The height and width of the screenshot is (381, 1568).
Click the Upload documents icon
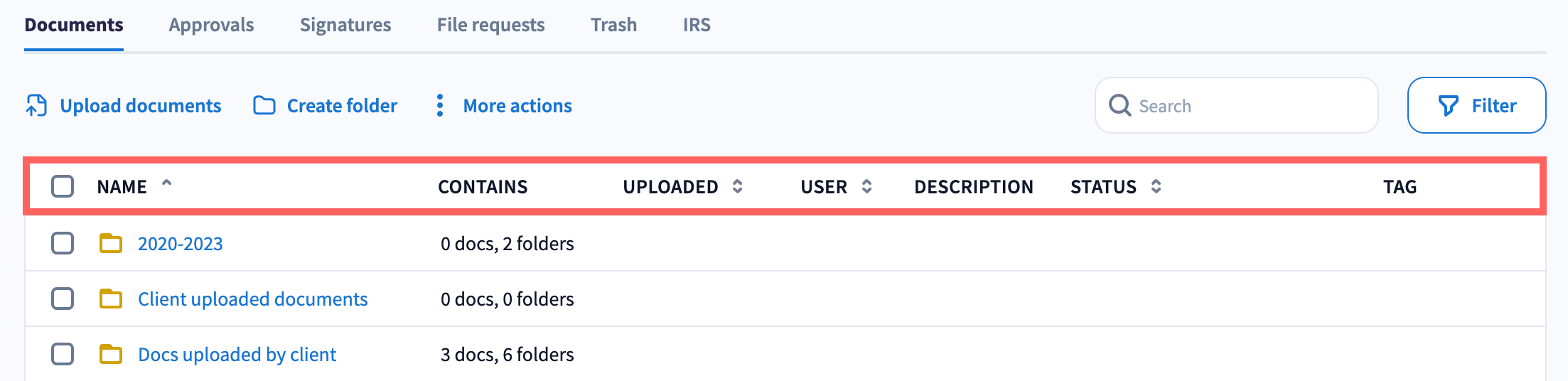pos(36,105)
